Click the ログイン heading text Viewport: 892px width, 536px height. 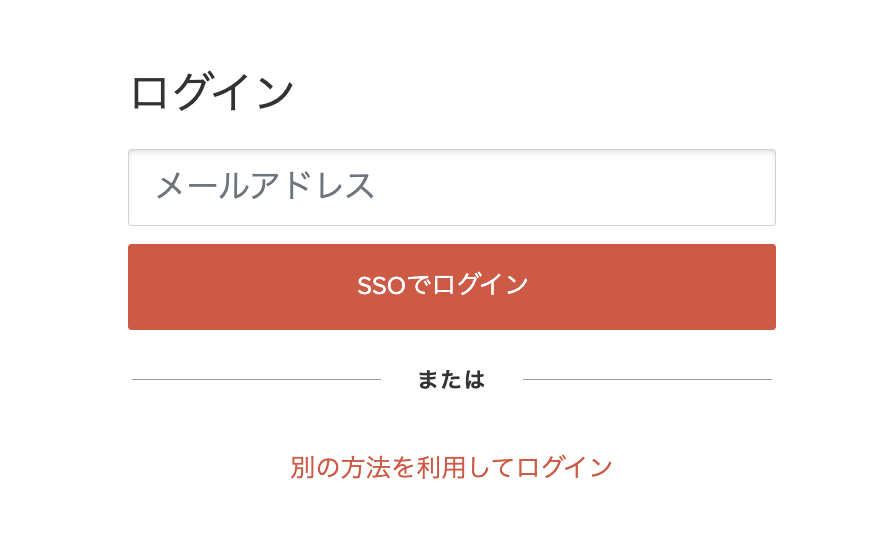point(212,91)
